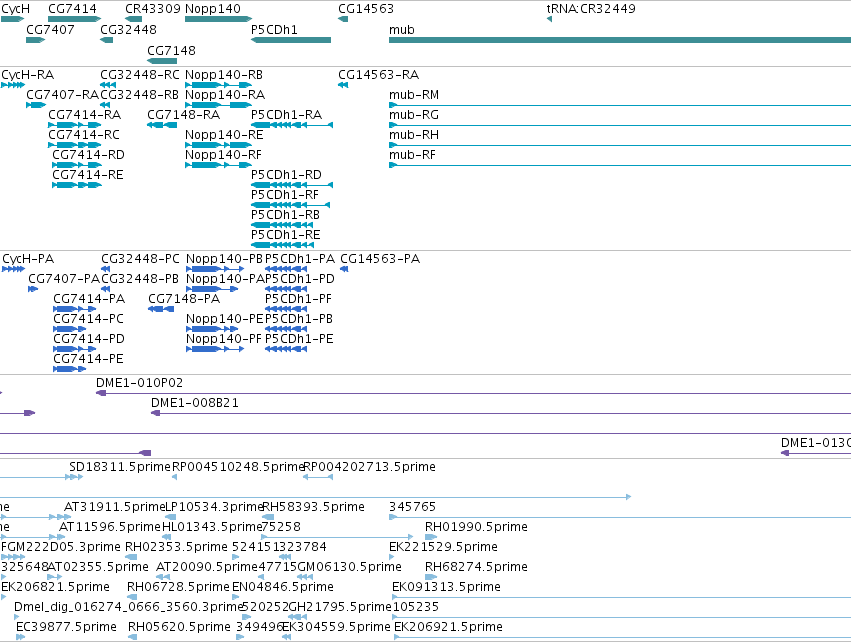Click EST RH68274.5prime
Screen dimensions: 851x642
tap(477, 567)
